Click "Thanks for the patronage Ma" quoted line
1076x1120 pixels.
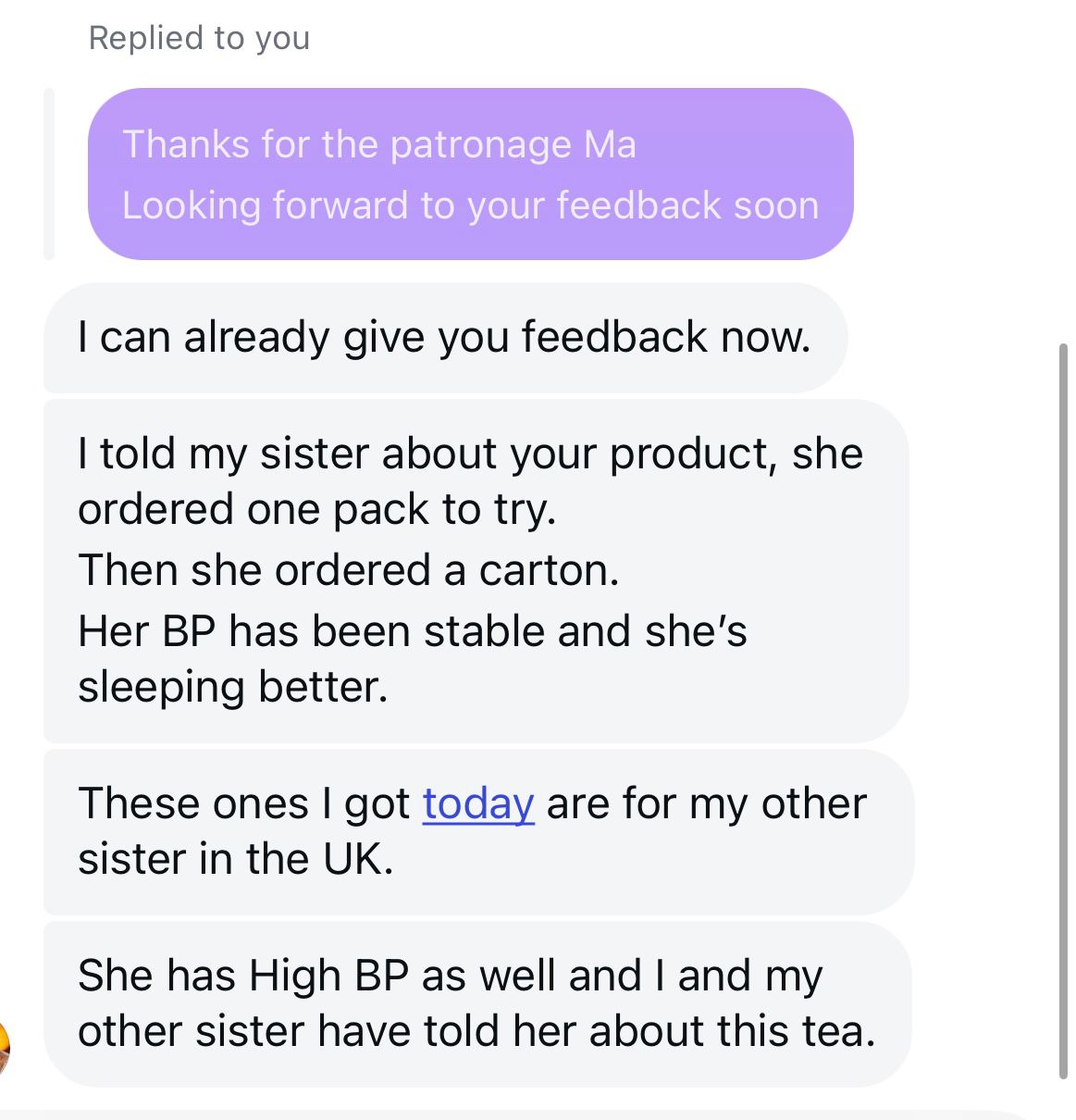[x=378, y=144]
